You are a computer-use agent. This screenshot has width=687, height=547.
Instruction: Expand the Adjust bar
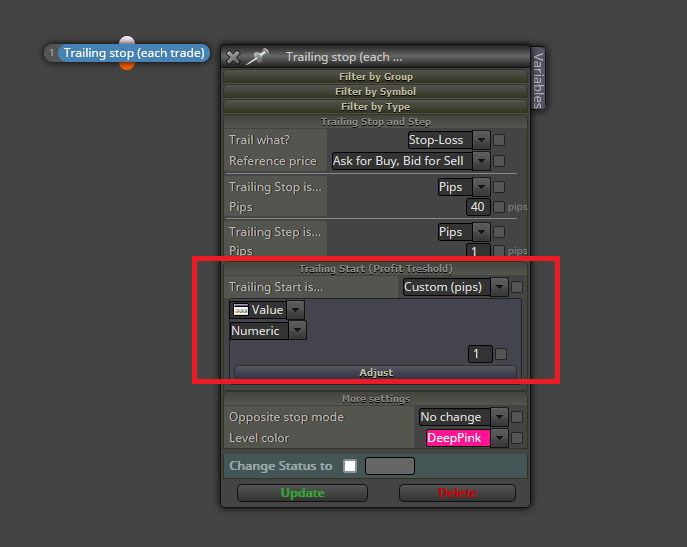(x=375, y=373)
